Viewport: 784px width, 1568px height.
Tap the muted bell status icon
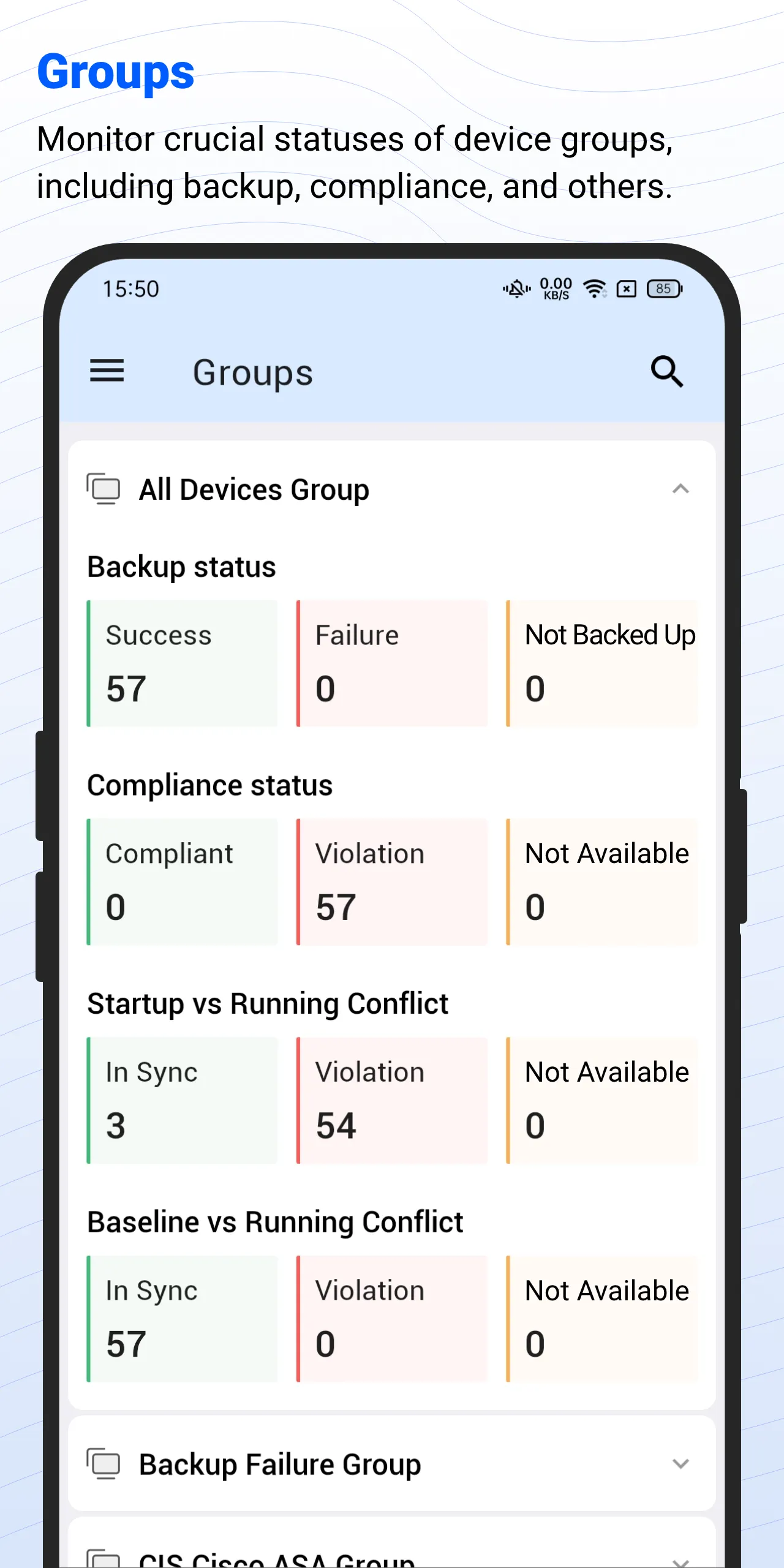[516, 288]
